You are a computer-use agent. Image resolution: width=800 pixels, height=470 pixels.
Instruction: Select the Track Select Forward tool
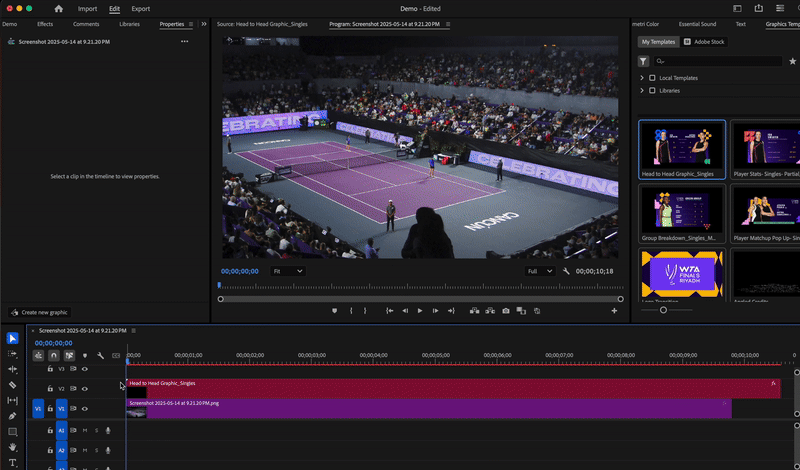pyautogui.click(x=13, y=354)
